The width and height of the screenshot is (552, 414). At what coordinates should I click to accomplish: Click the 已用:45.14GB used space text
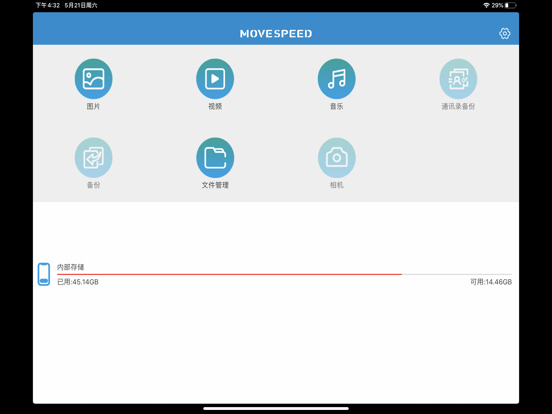[x=78, y=282]
